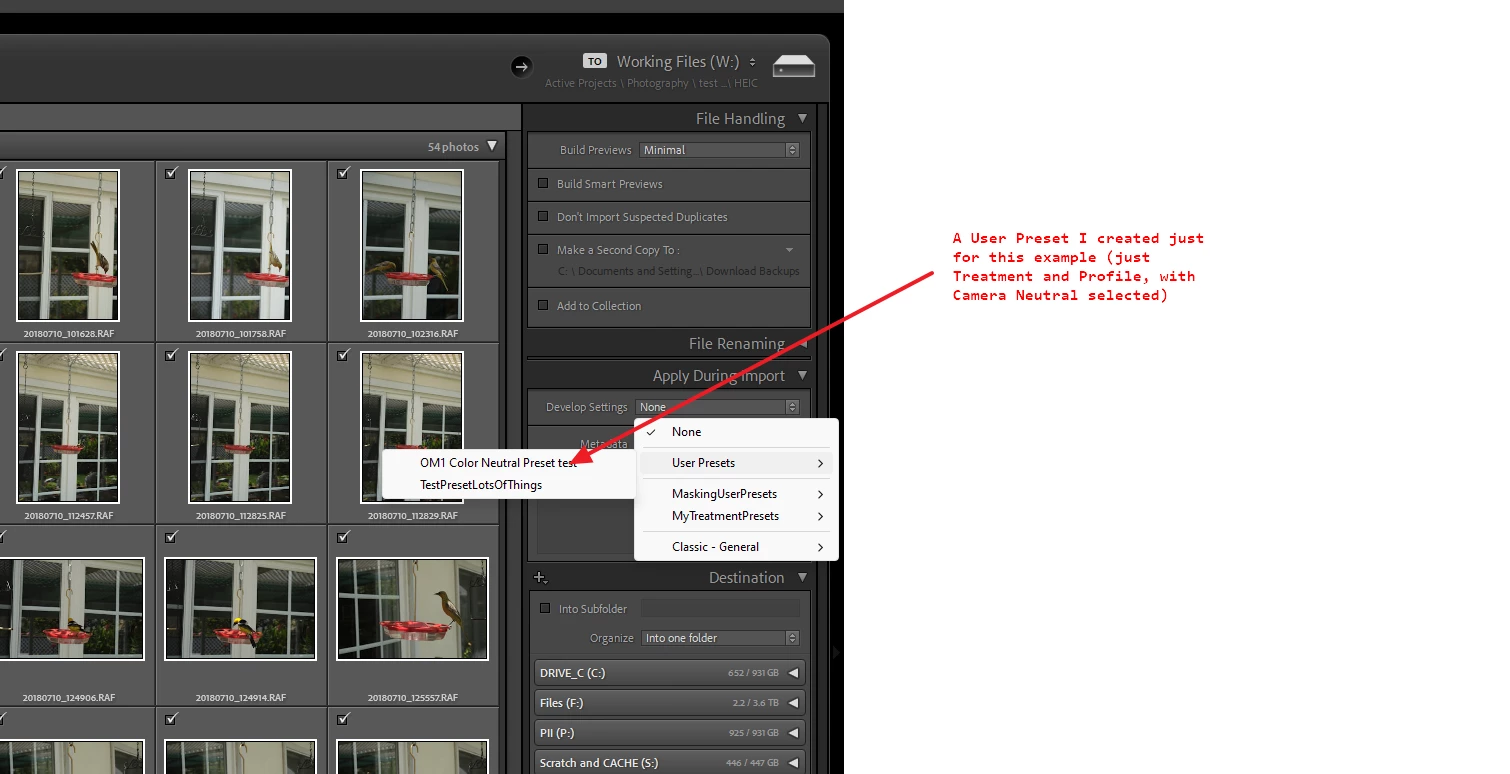Click the arrow icon before the TO destination
1510x774 pixels.
click(521, 66)
